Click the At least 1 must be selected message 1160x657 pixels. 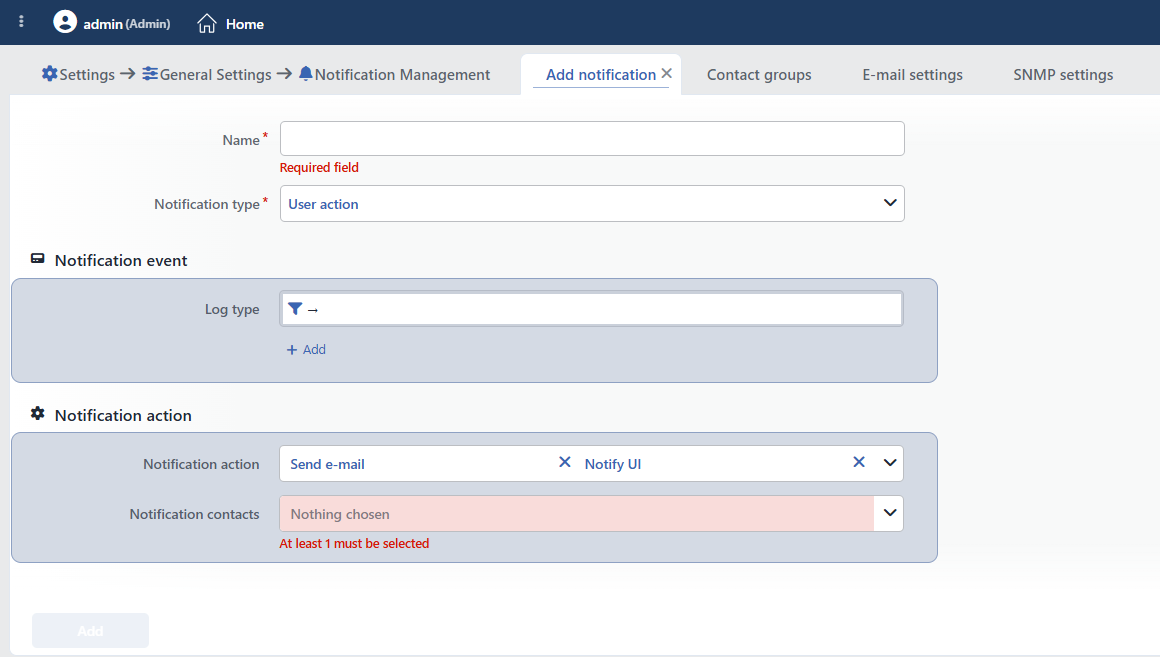[354, 544]
